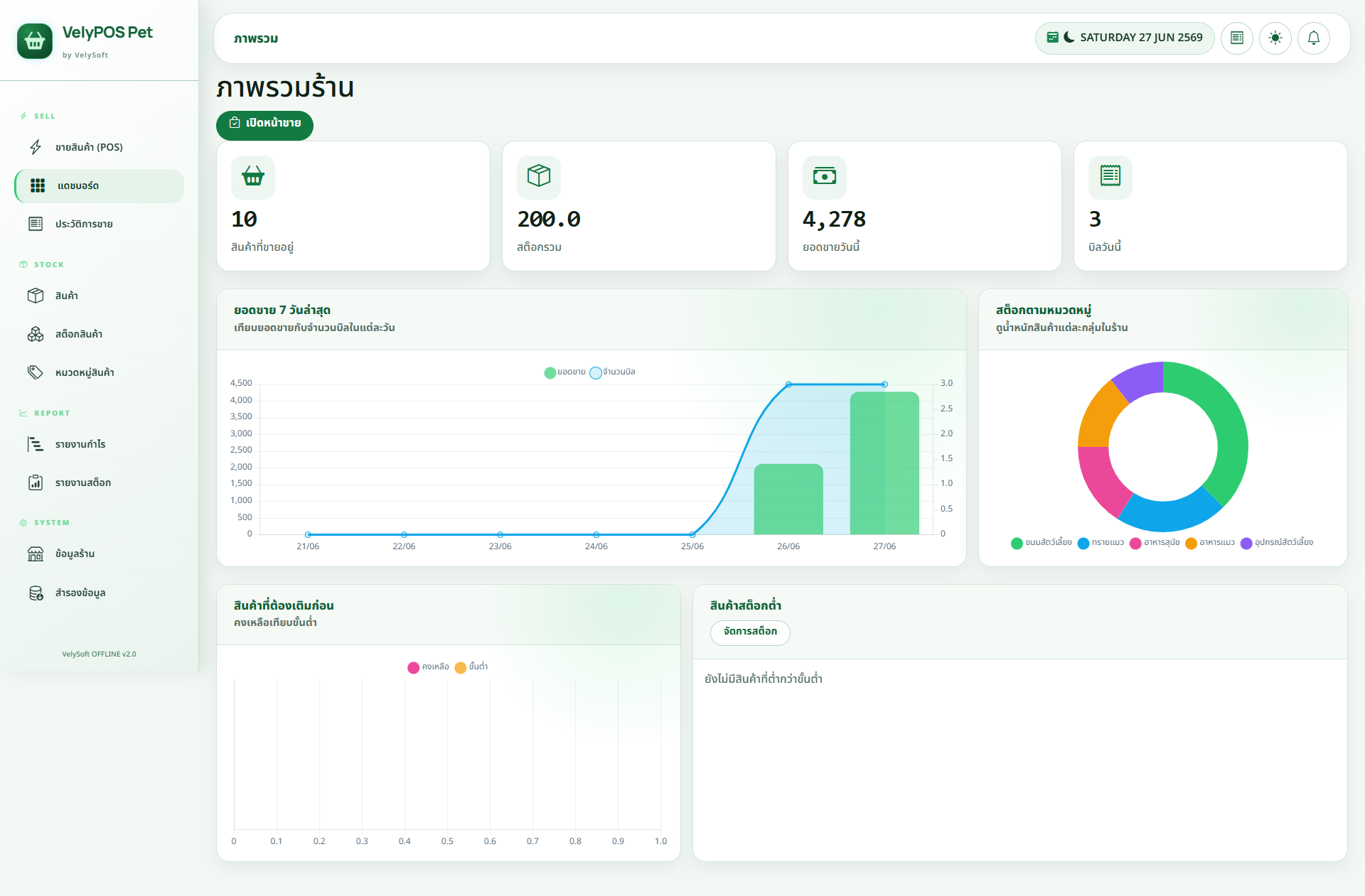Click the REPORT section chart icon
The image size is (1365, 896).
pyautogui.click(x=23, y=413)
